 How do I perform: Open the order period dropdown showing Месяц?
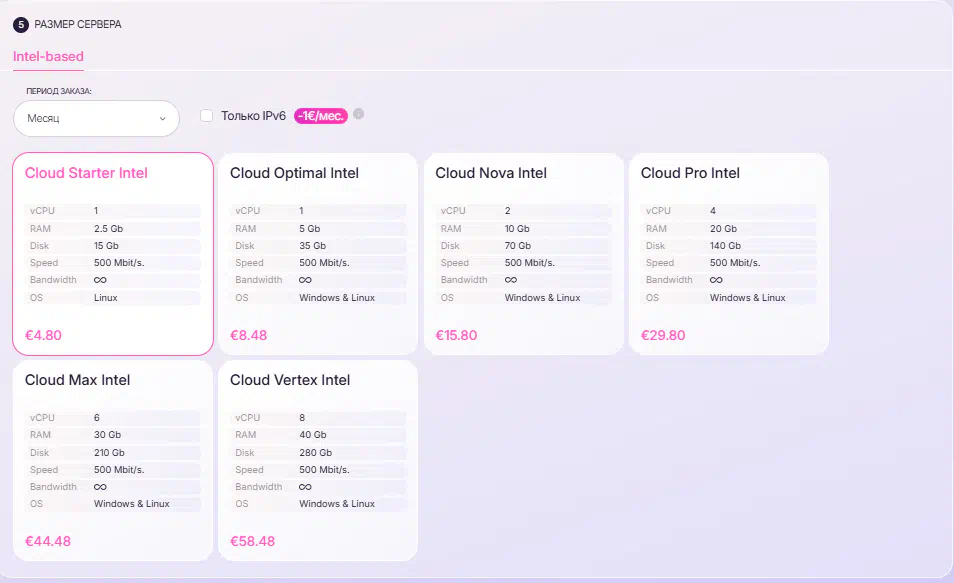(x=96, y=118)
